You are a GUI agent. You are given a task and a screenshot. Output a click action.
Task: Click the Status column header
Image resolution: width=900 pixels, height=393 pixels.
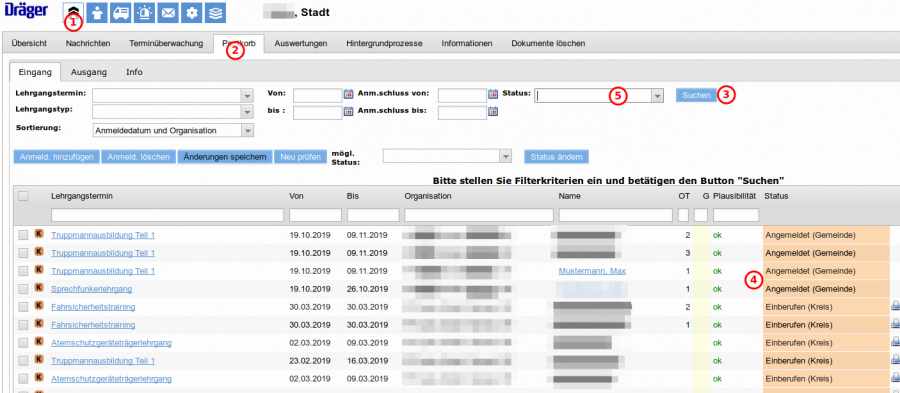(776, 196)
